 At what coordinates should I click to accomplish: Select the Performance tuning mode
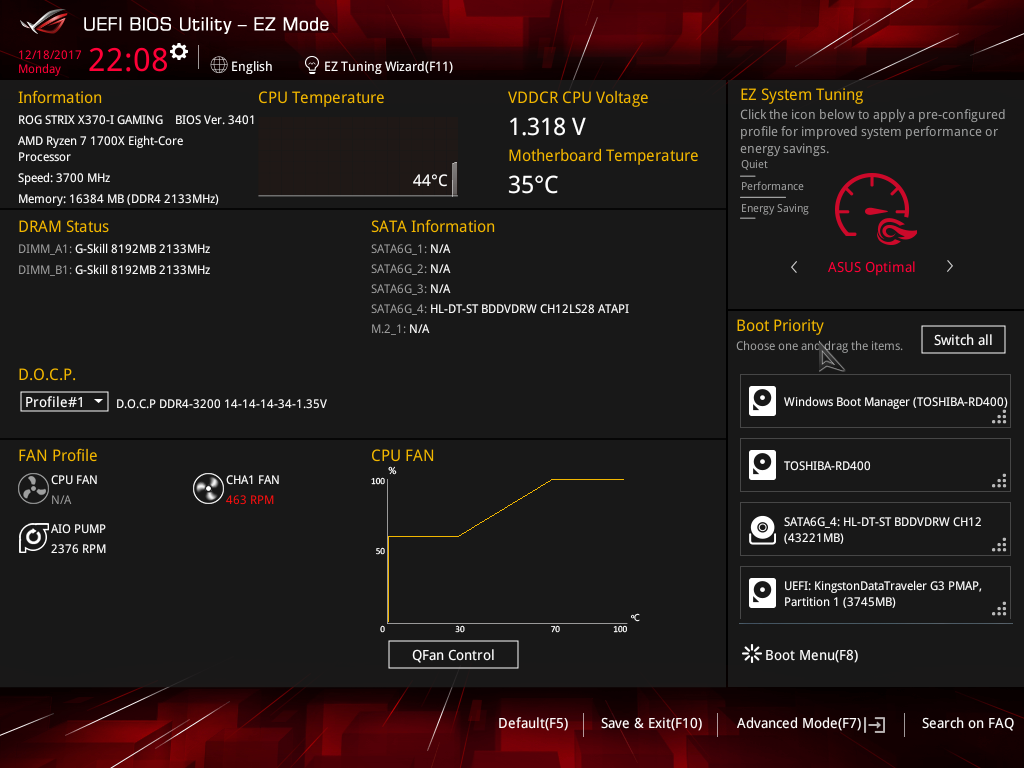click(772, 186)
